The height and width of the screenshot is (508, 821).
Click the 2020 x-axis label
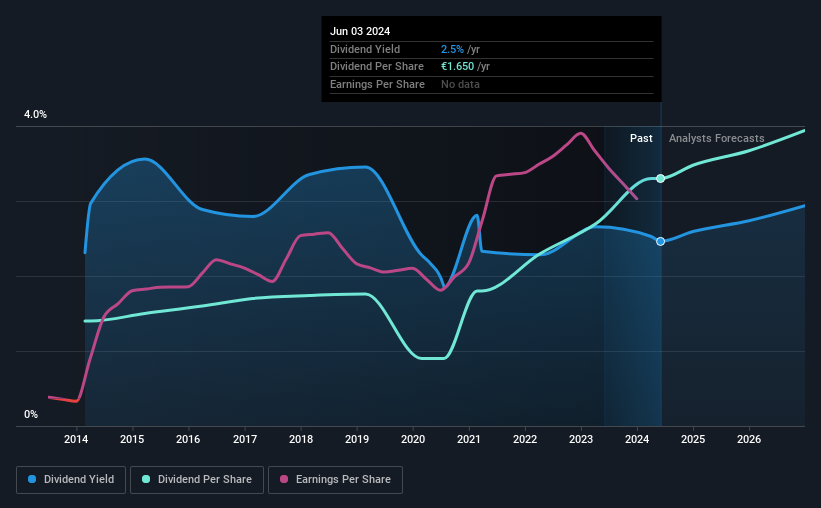tap(413, 439)
